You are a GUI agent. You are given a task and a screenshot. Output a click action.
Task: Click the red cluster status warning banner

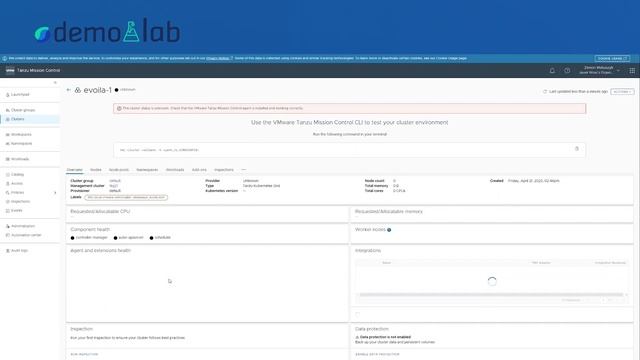349,109
